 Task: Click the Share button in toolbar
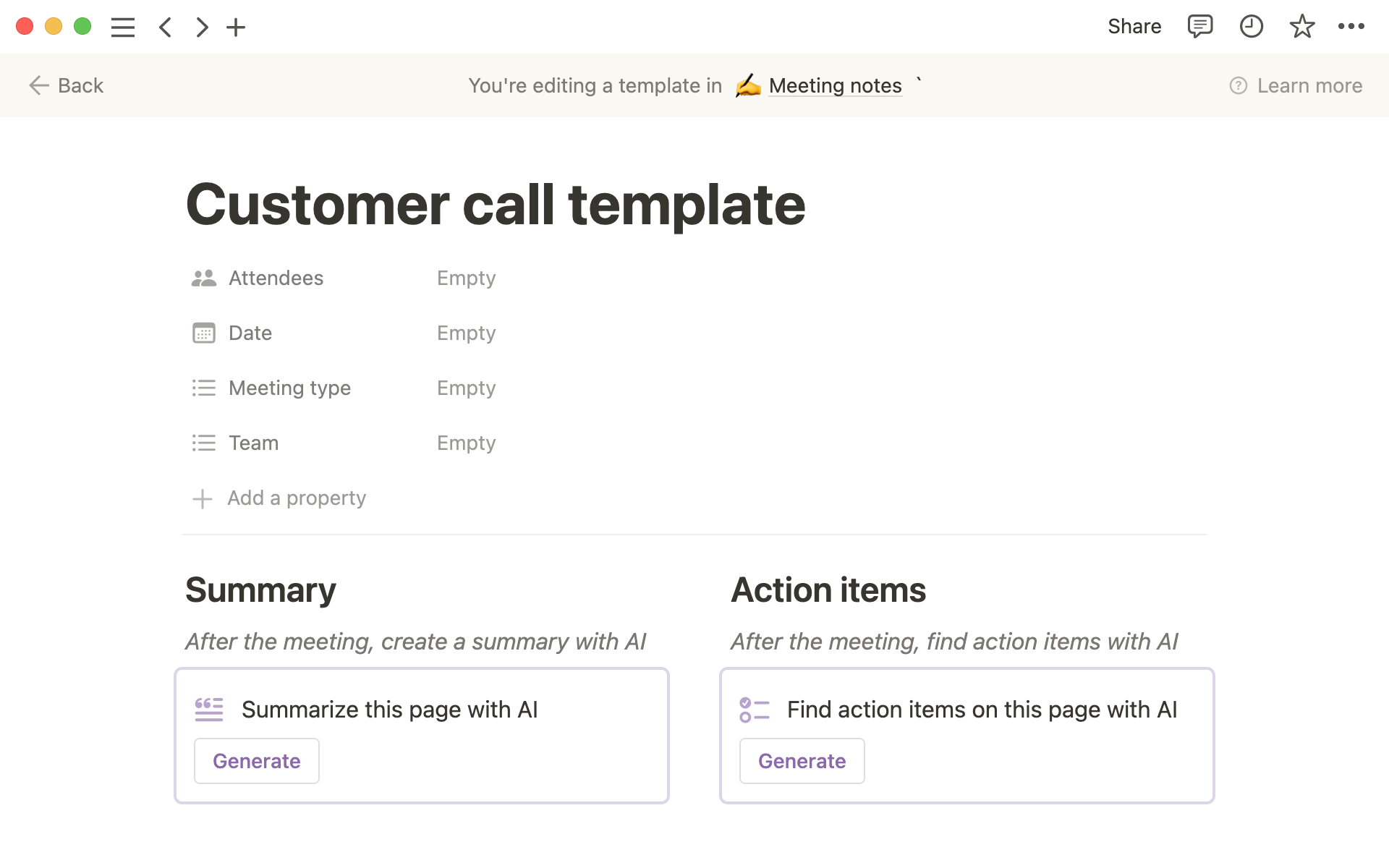(1134, 27)
